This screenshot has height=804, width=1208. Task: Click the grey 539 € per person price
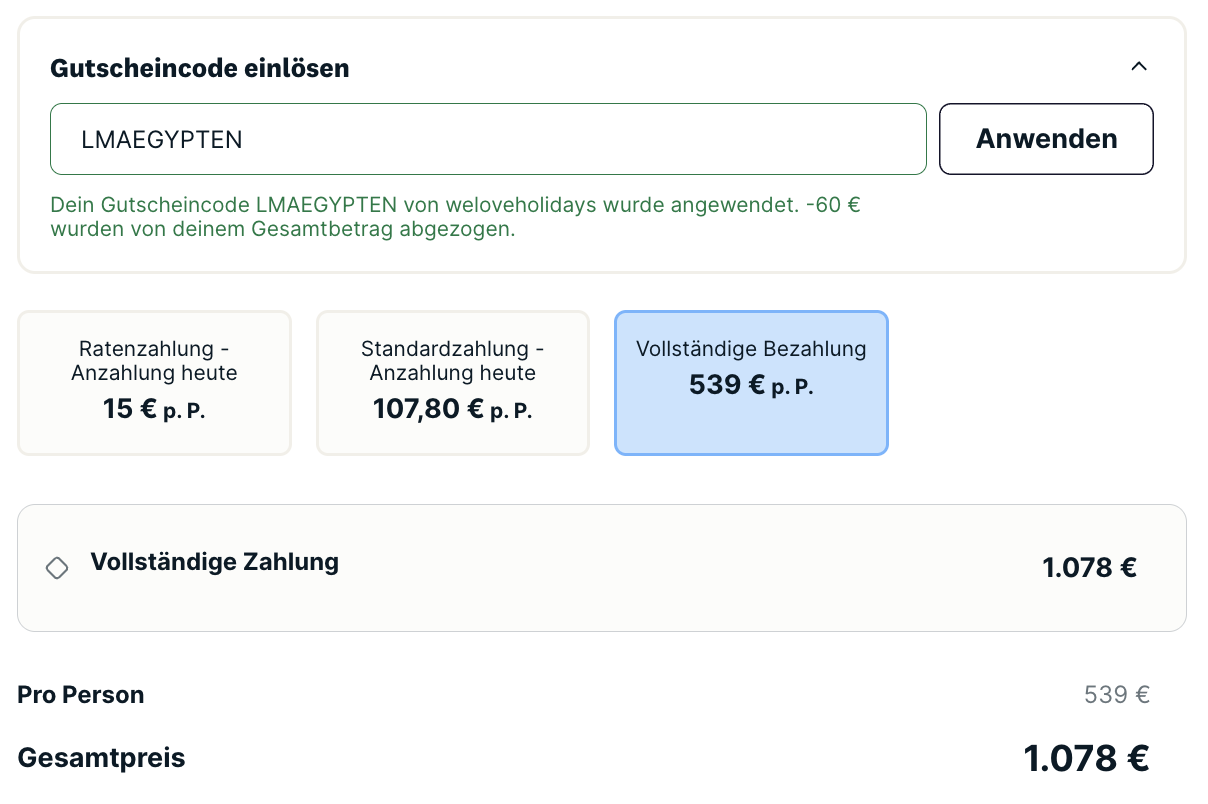coord(1117,695)
